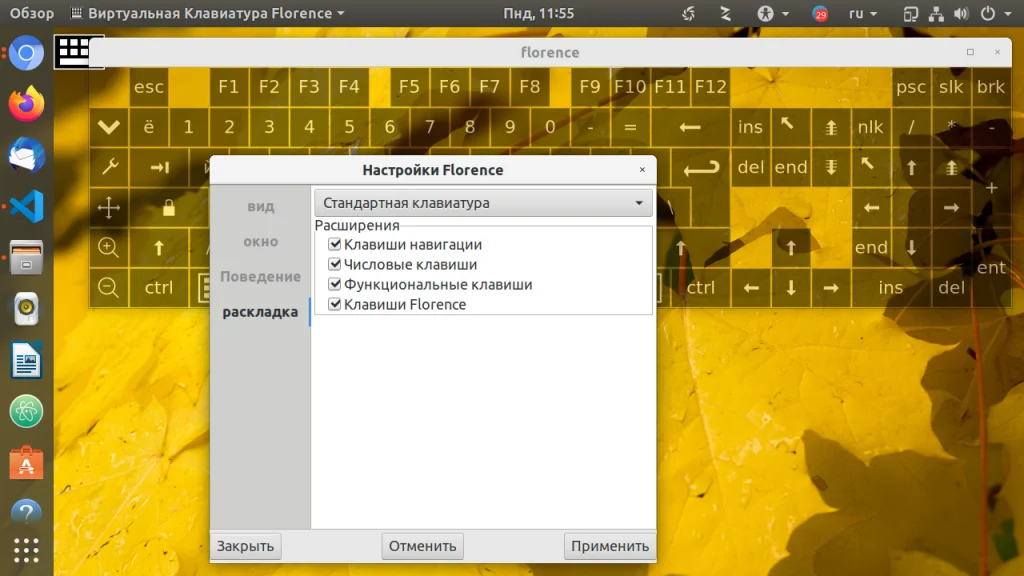Image resolution: width=1024 pixels, height=576 pixels.
Task: Click the zoom out magnifier key
Action: click(x=109, y=287)
